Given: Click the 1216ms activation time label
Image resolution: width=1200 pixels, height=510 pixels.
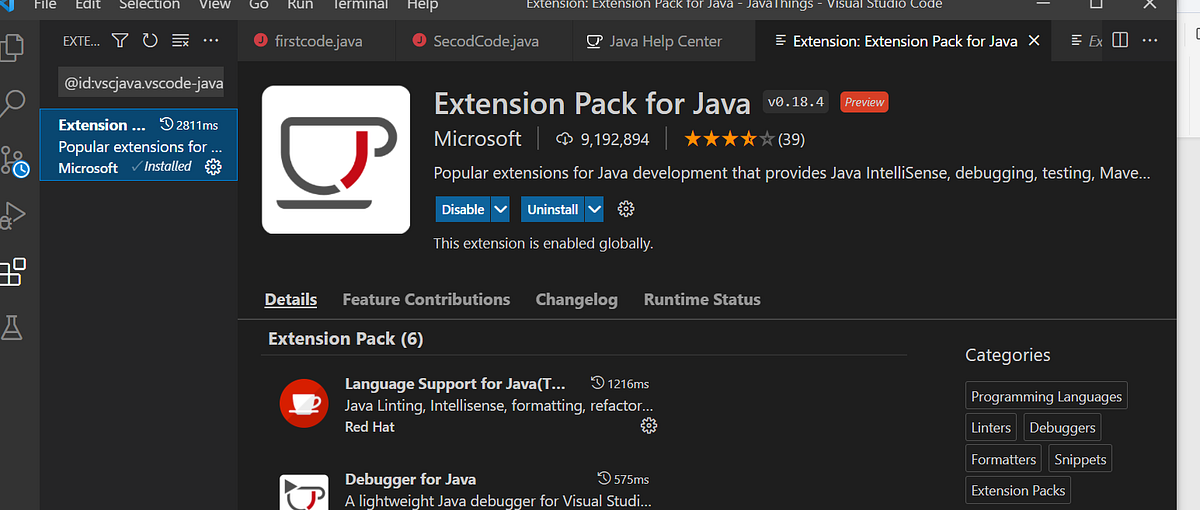Looking at the screenshot, I should point(620,383).
